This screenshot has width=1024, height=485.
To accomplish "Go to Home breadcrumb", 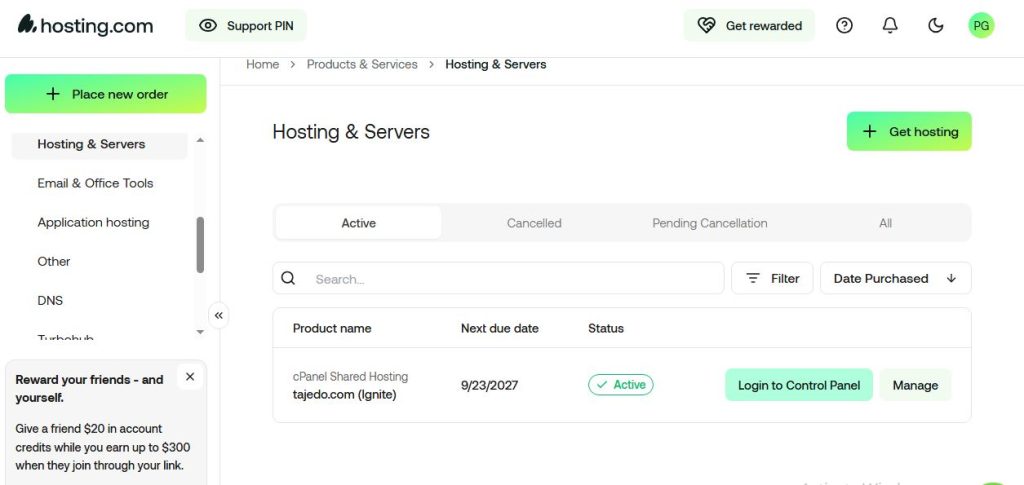I will point(263,64).
